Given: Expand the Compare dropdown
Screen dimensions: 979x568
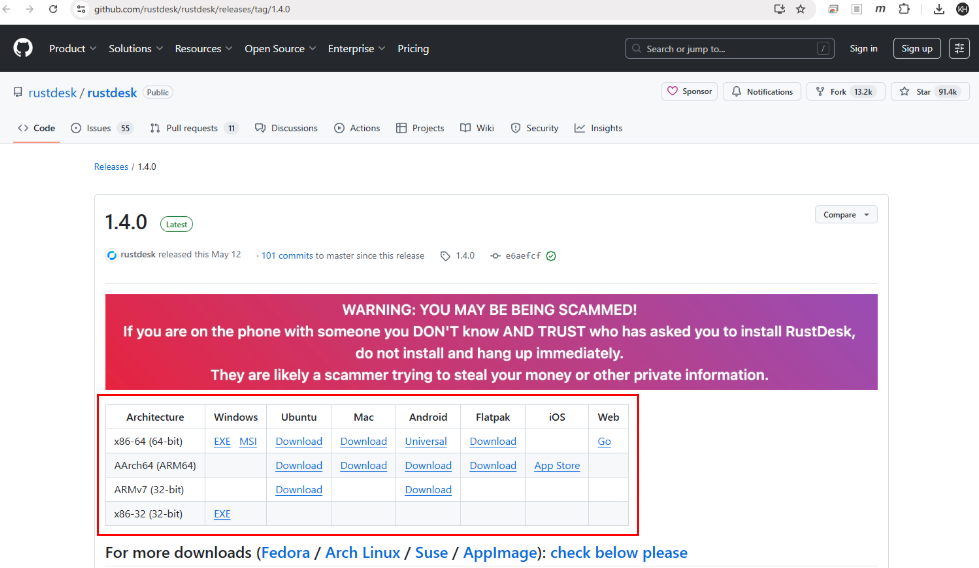Looking at the screenshot, I should (846, 214).
